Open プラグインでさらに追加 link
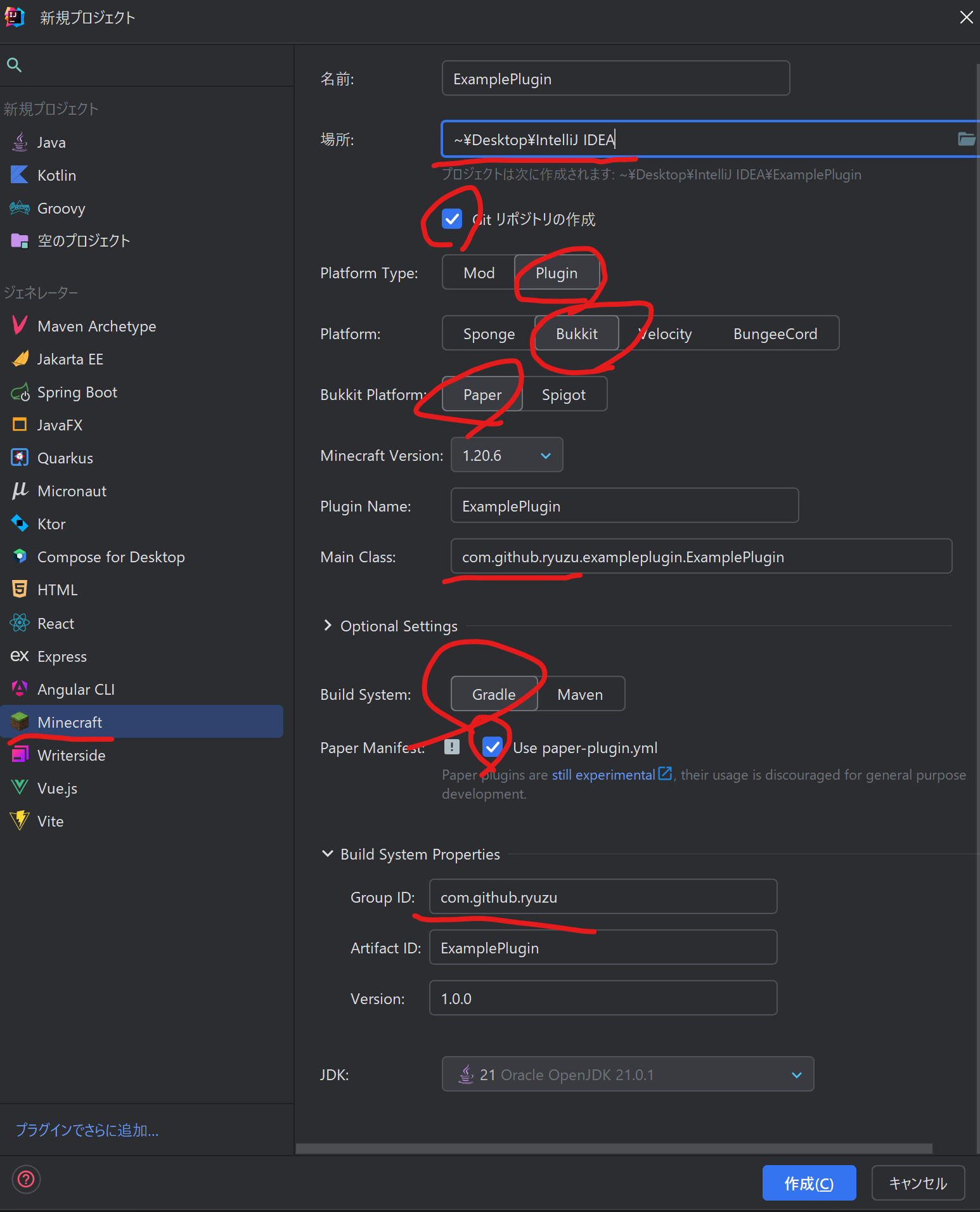This screenshot has width=980, height=1212. click(x=87, y=1130)
